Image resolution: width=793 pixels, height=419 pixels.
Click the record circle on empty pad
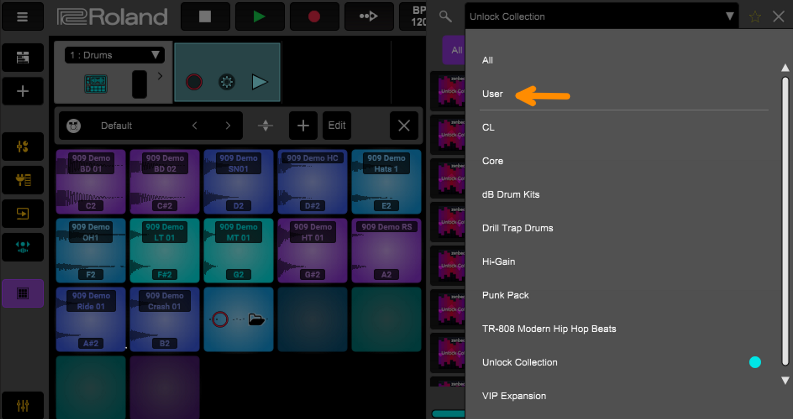[219, 319]
